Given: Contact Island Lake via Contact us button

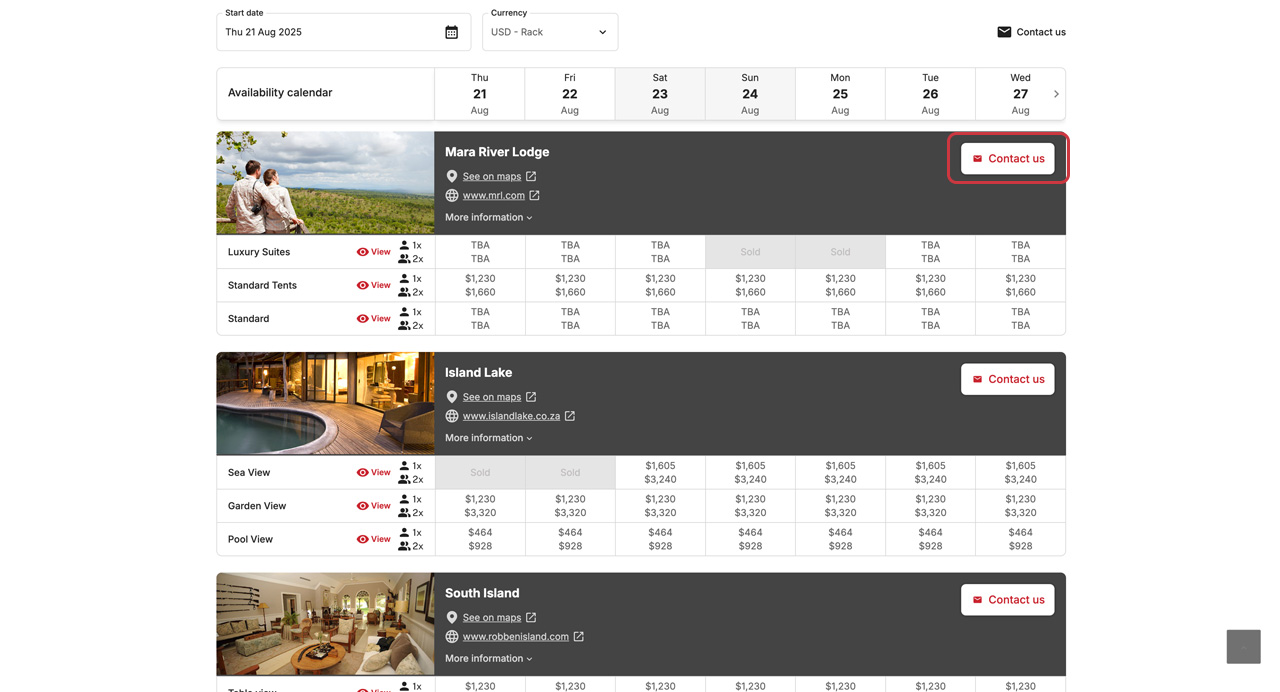Looking at the screenshot, I should pos(1008,379).
